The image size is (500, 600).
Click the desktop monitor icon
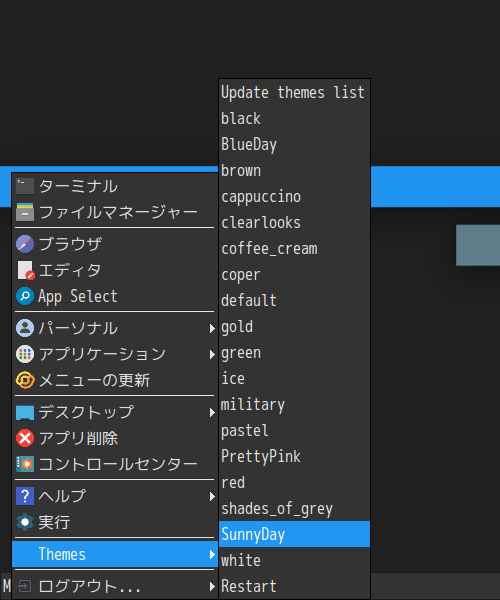pyautogui.click(x=25, y=412)
